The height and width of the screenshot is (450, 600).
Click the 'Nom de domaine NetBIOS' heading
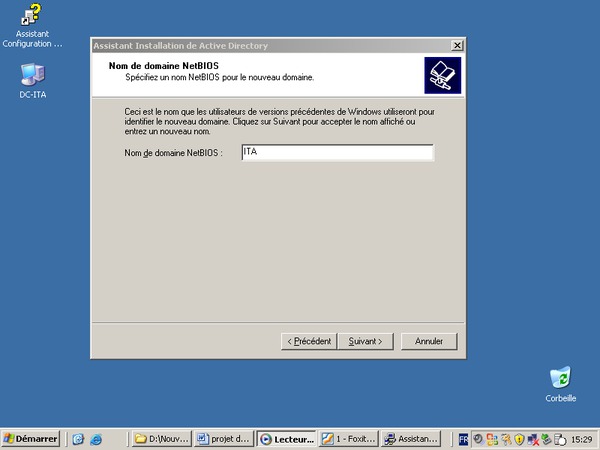click(164, 66)
